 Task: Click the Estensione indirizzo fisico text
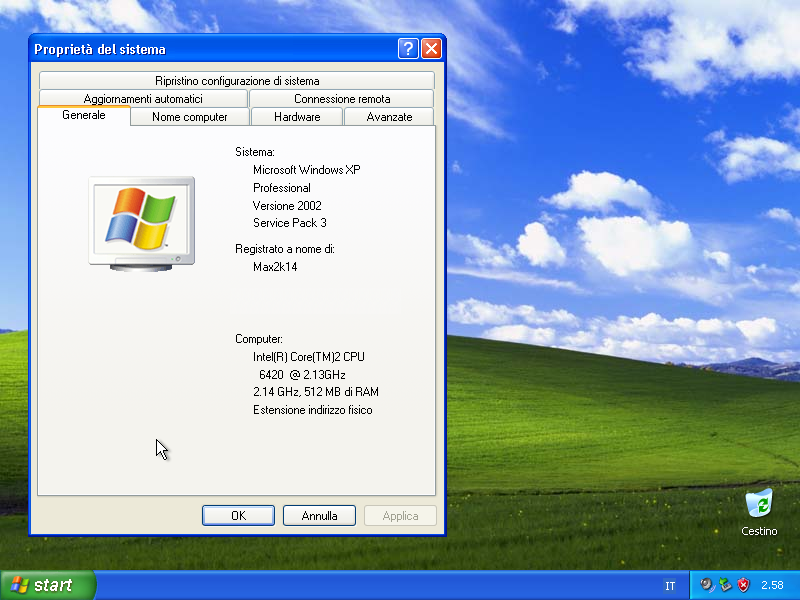pyautogui.click(x=313, y=410)
